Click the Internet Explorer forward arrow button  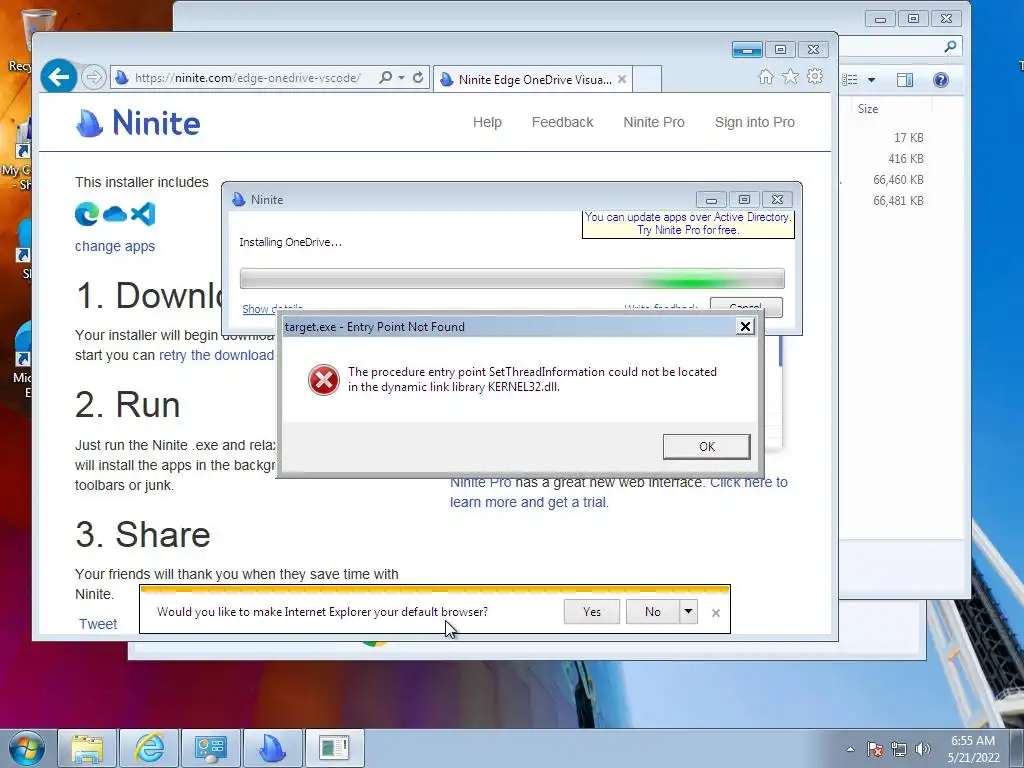pyautogui.click(x=94, y=78)
